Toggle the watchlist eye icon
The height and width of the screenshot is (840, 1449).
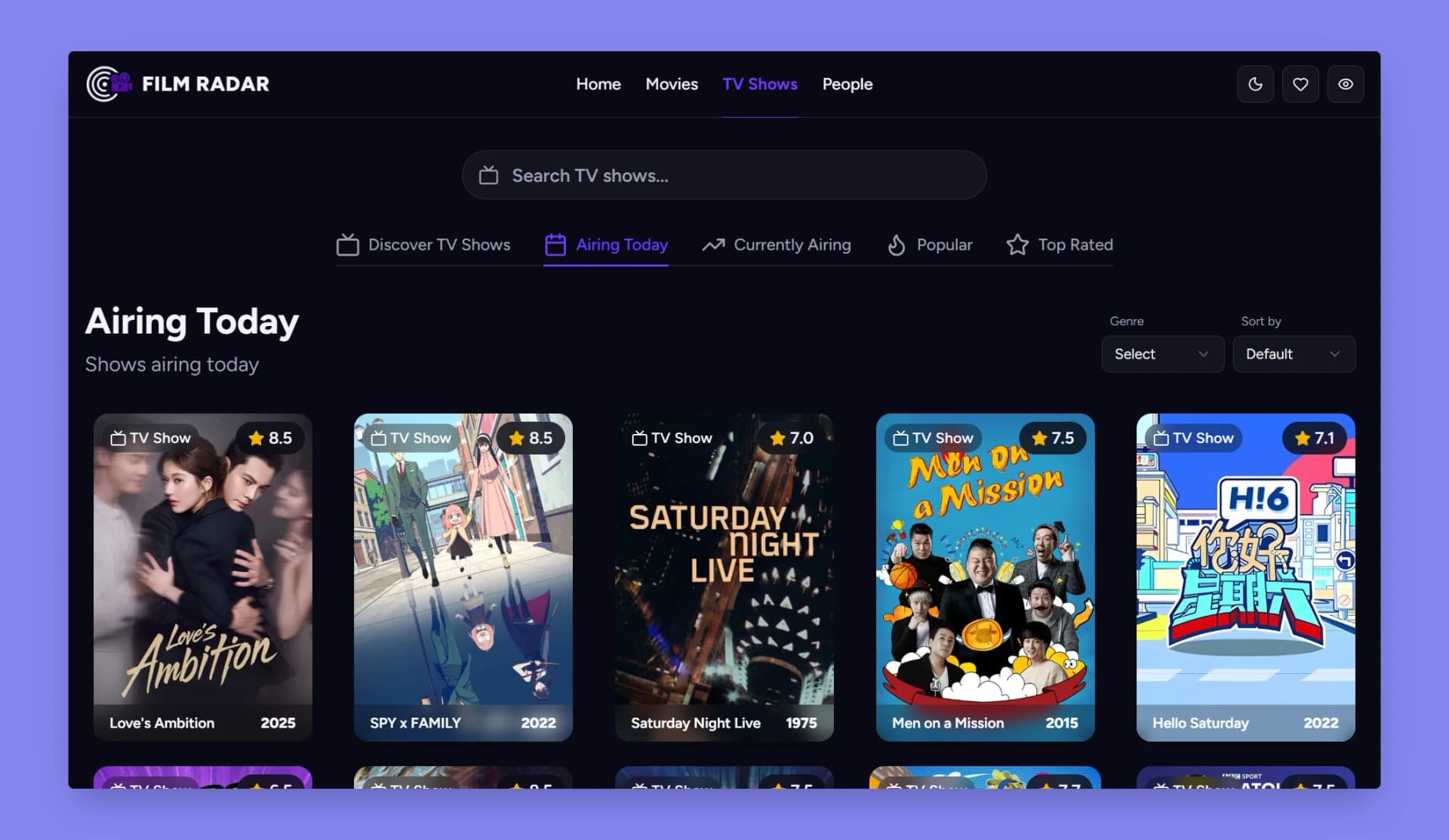(x=1345, y=84)
